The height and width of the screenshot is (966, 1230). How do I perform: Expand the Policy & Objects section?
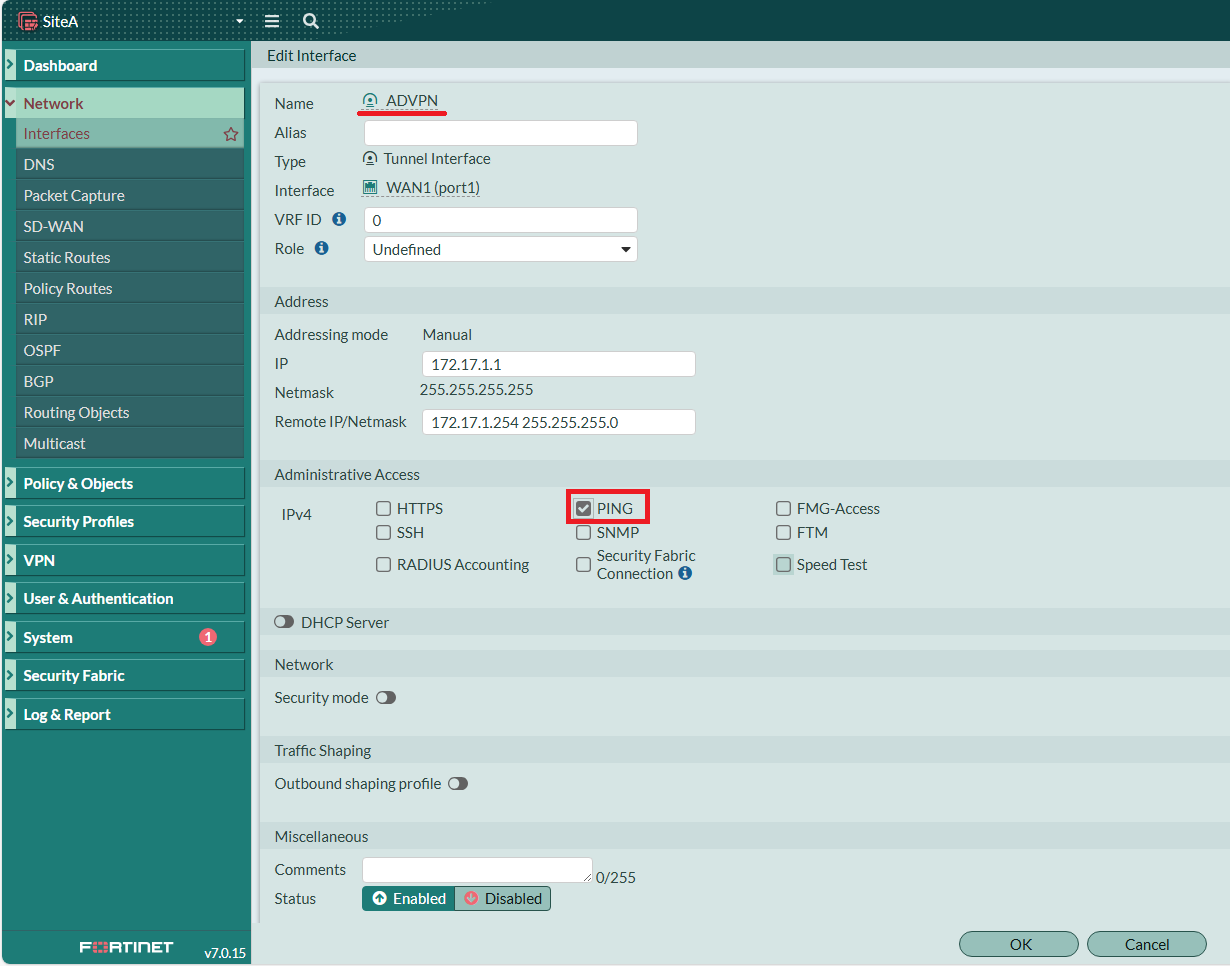point(124,483)
